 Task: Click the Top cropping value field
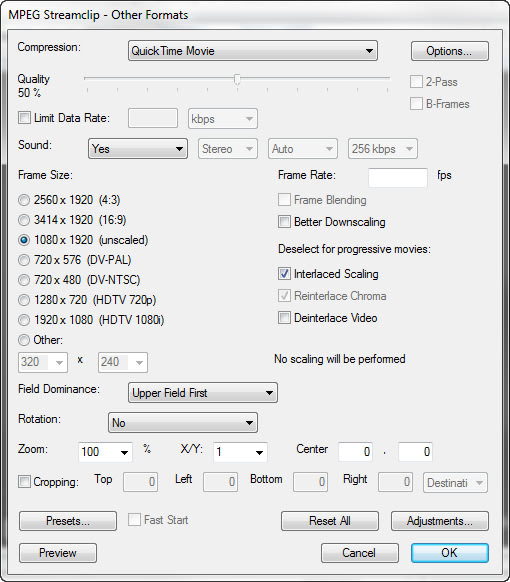(140, 482)
